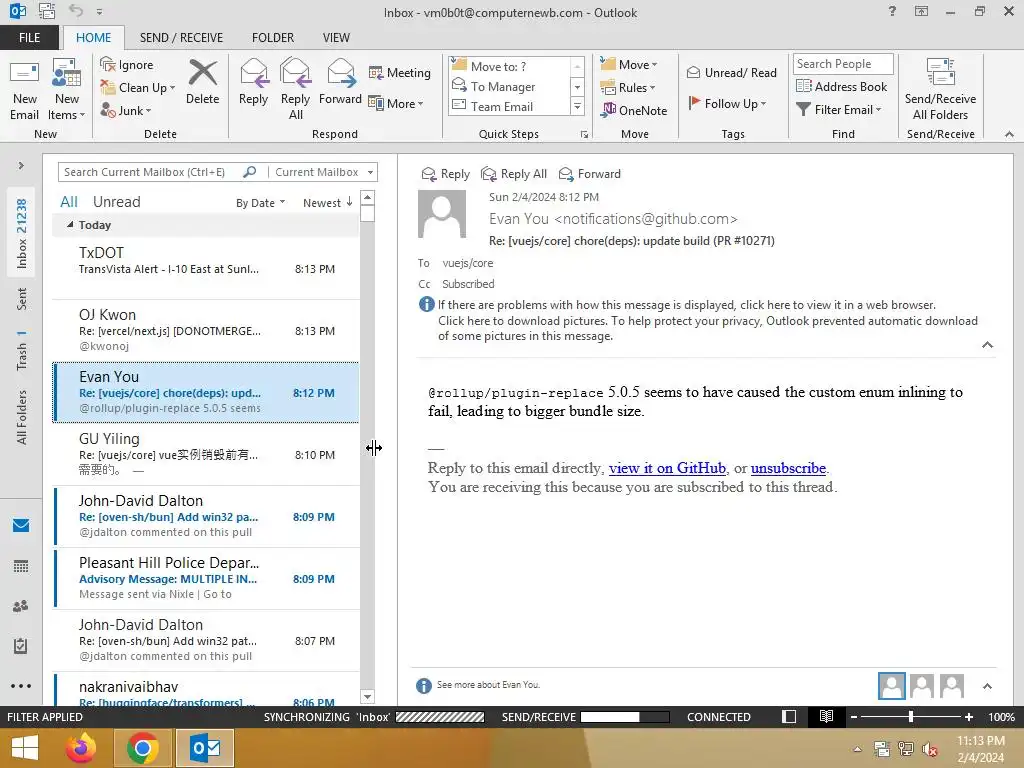Viewport: 1024px width, 768px height.
Task: Switch to the VIEW tab
Action: [336, 37]
